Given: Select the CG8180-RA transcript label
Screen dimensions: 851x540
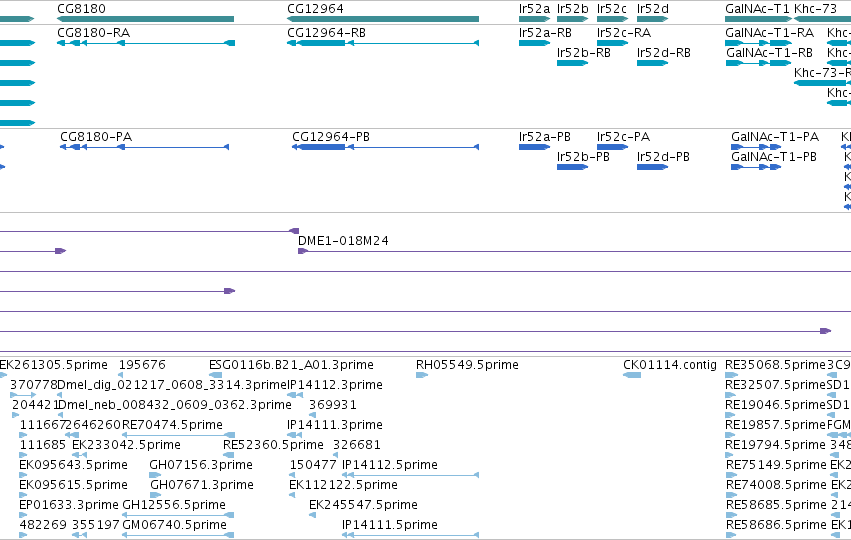Looking at the screenshot, I should (x=93, y=33).
